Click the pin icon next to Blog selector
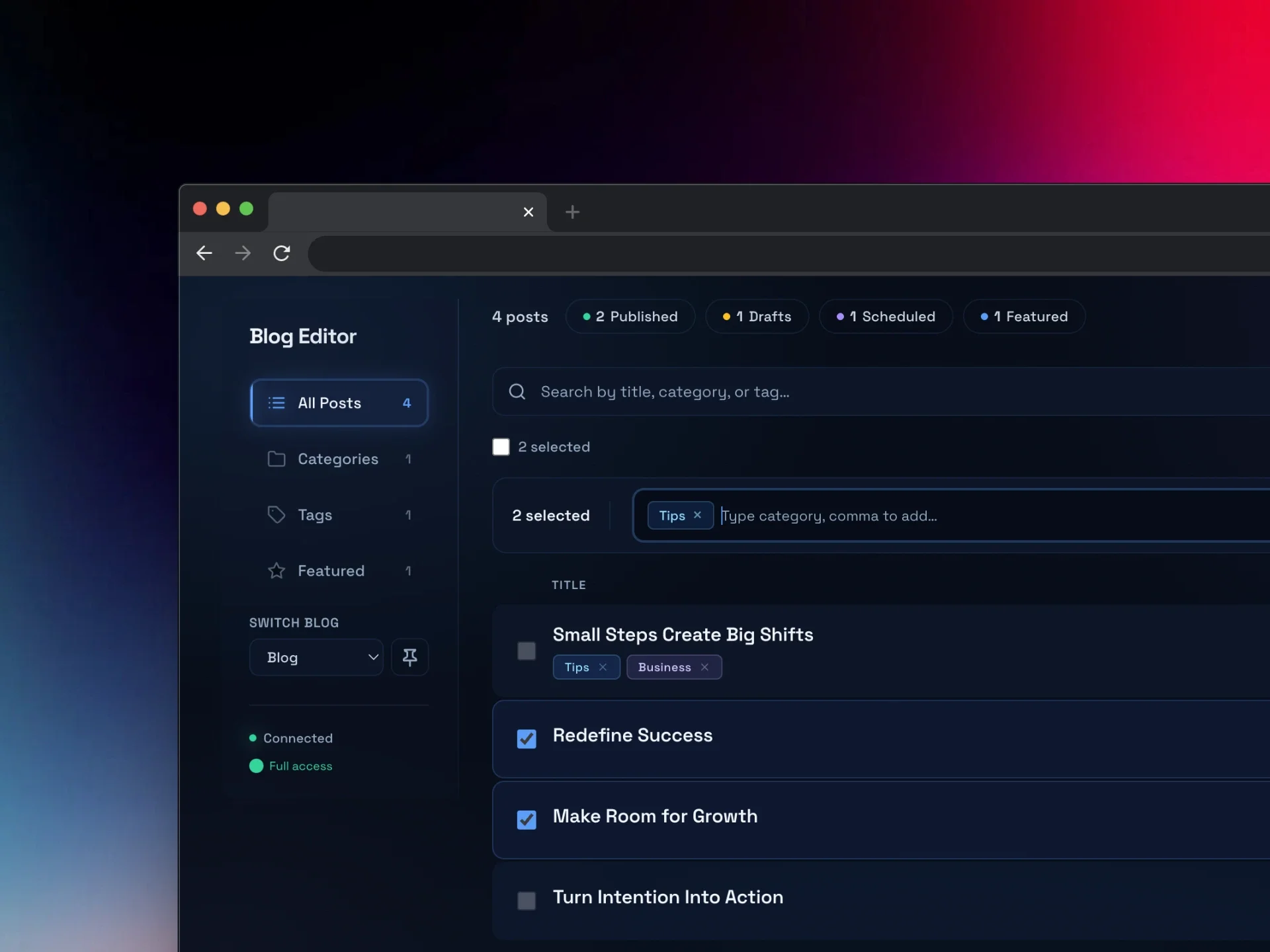 (x=409, y=657)
